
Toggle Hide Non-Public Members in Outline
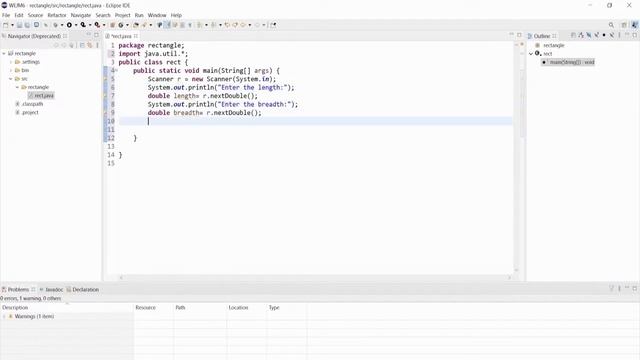604,36
